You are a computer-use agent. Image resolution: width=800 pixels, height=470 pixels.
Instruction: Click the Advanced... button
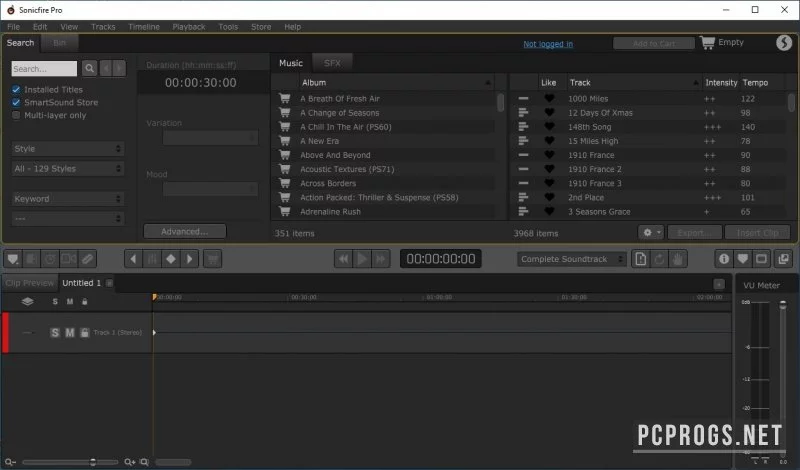point(185,231)
